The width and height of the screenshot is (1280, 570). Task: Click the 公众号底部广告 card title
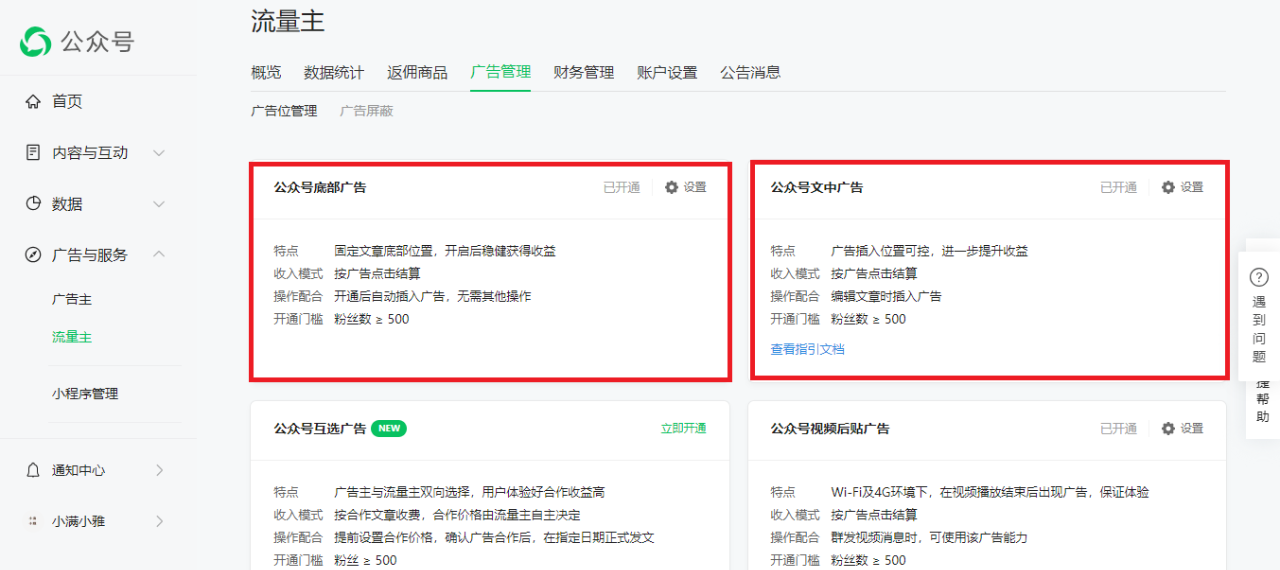(320, 187)
